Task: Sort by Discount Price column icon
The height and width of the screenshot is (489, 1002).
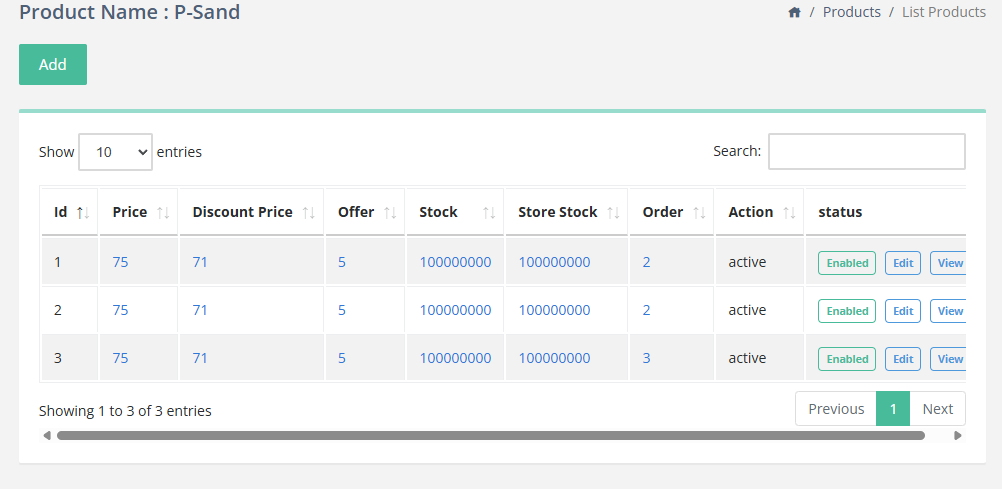Action: coord(309,213)
